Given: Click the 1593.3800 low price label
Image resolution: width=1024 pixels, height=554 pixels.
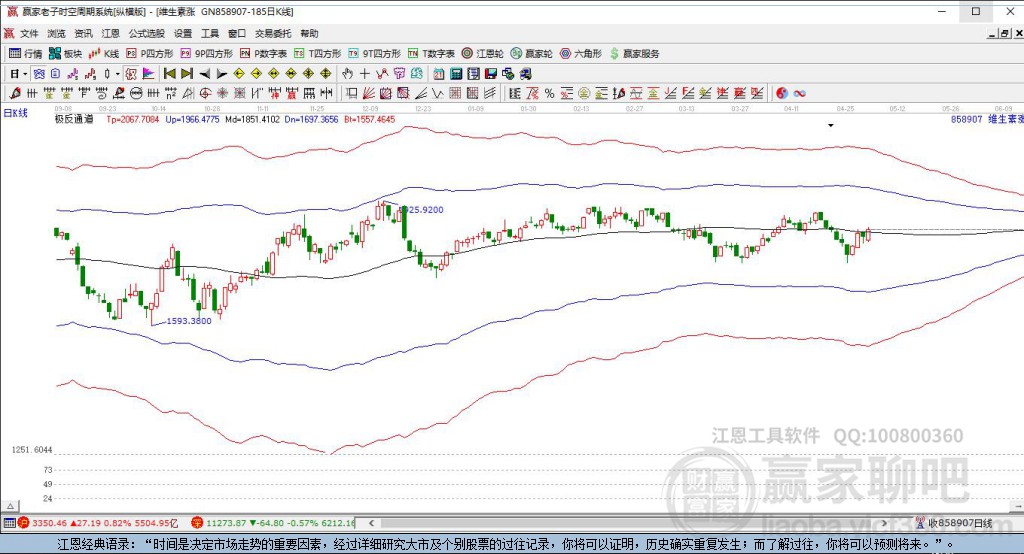Looking at the screenshot, I should tap(189, 321).
